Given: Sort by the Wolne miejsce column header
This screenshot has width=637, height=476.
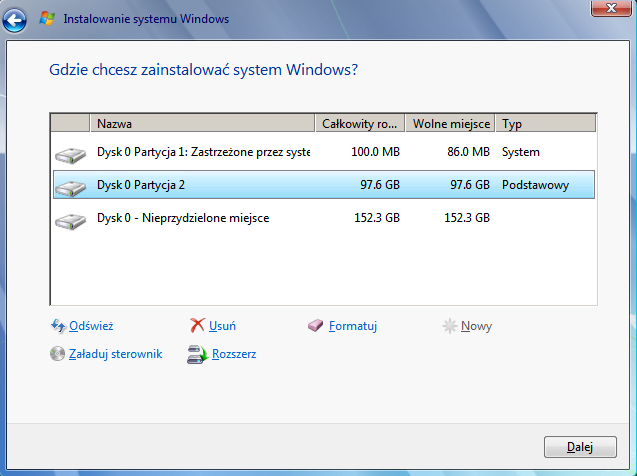Looking at the screenshot, I should click(x=450, y=123).
